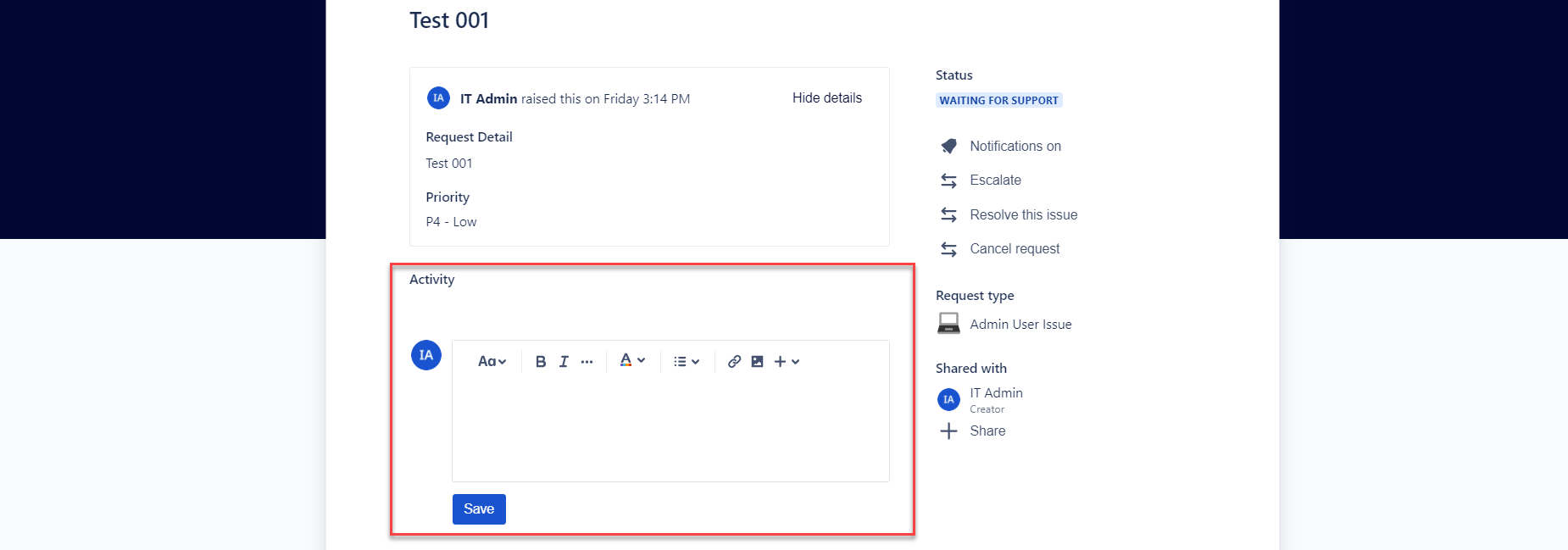Image resolution: width=1568 pixels, height=550 pixels.
Task: Click the IT Admin name in Shared with
Action: [996, 393]
